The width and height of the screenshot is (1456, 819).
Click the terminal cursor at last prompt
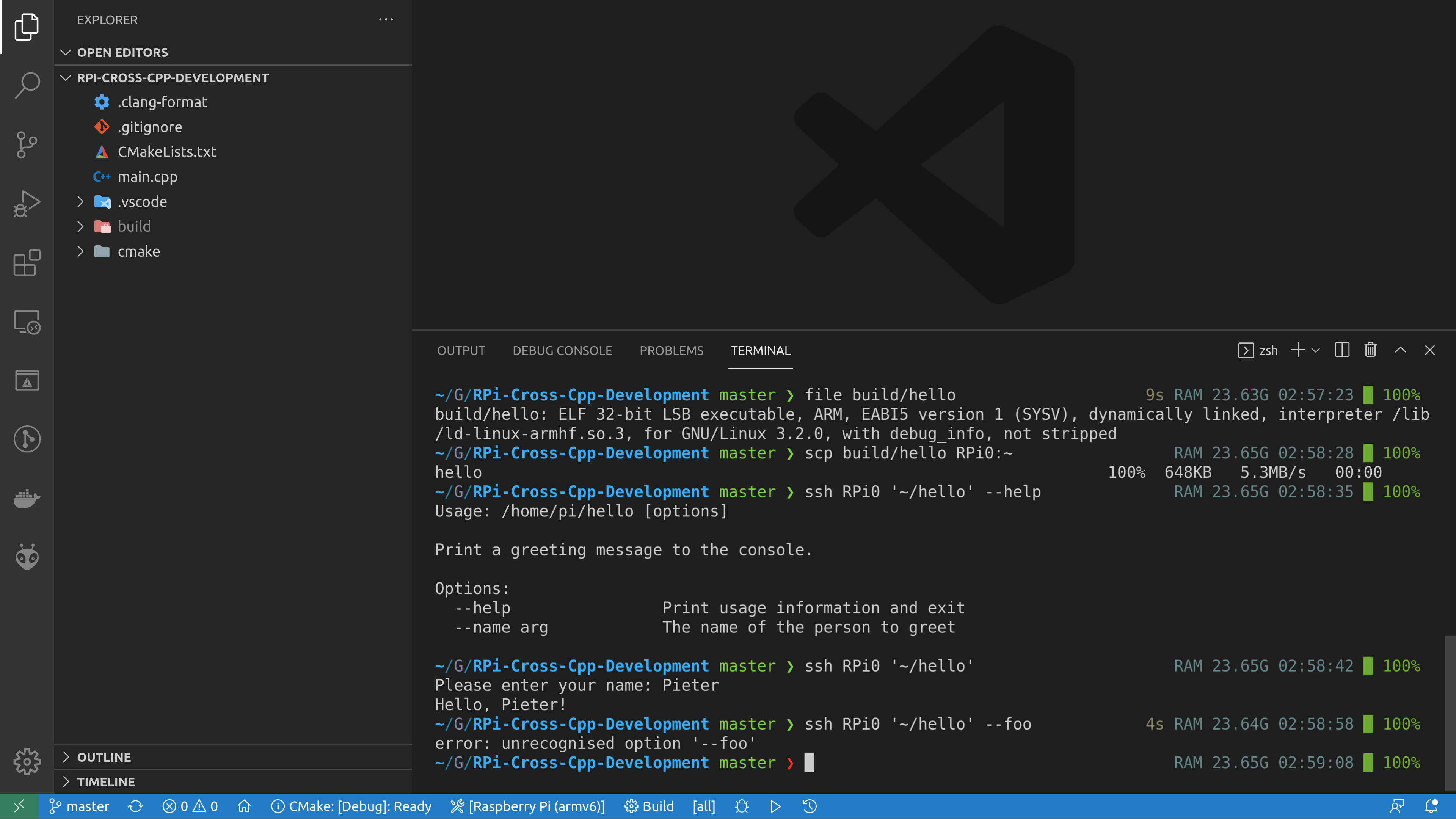click(809, 763)
